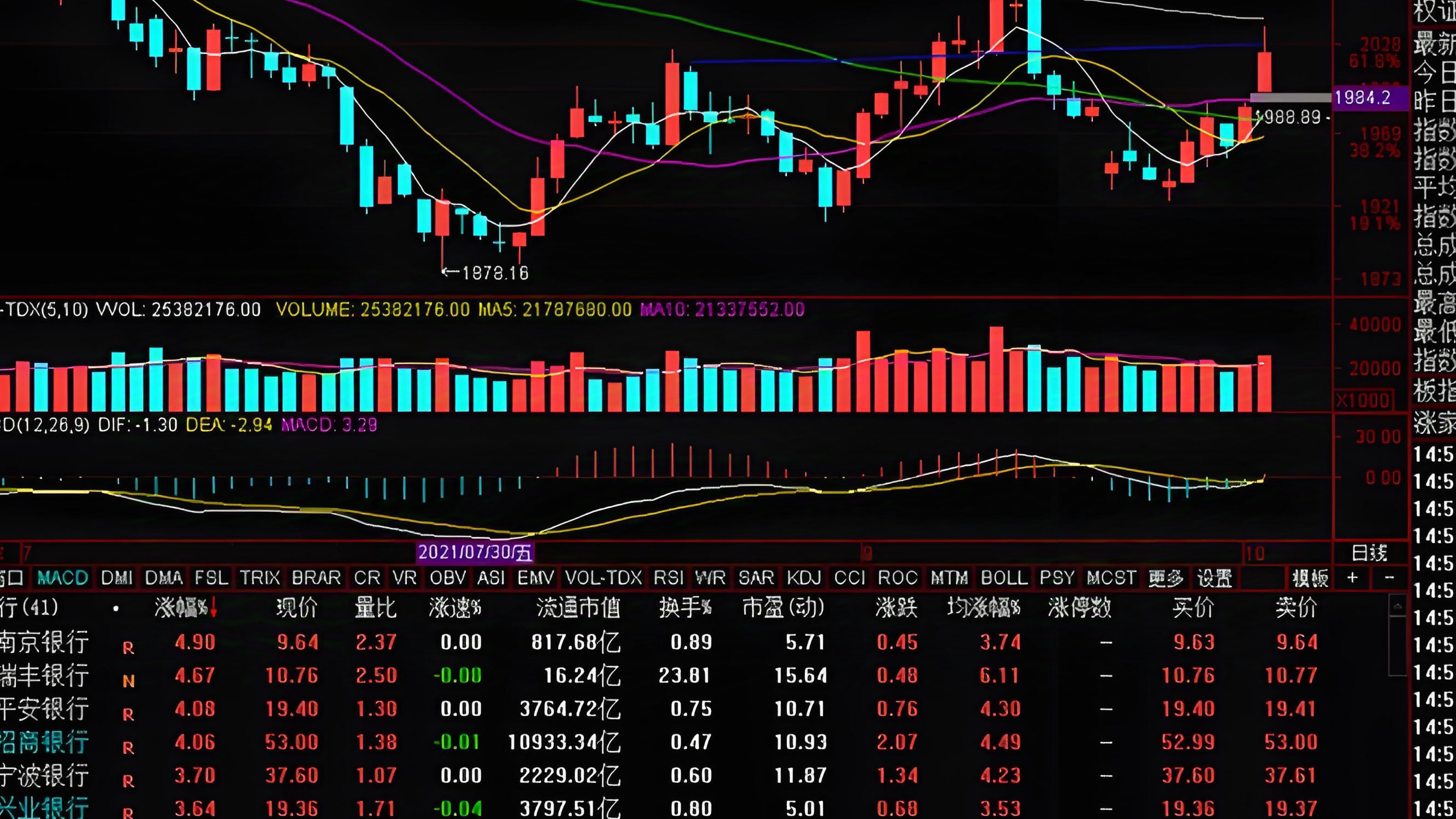
Task: Click R marker beside 招商银行
Action: [x=128, y=748]
